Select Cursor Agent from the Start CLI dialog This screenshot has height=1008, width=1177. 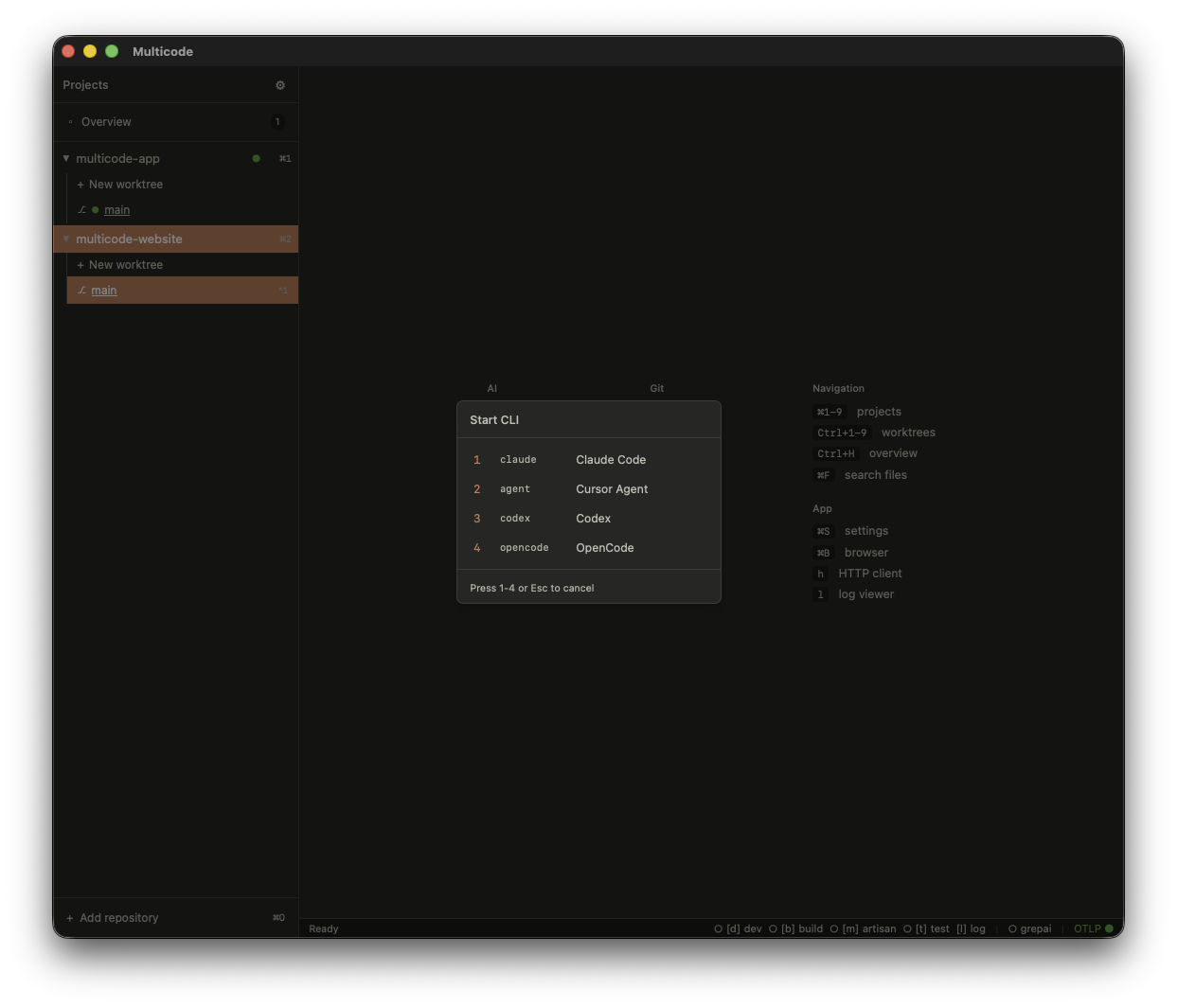589,489
